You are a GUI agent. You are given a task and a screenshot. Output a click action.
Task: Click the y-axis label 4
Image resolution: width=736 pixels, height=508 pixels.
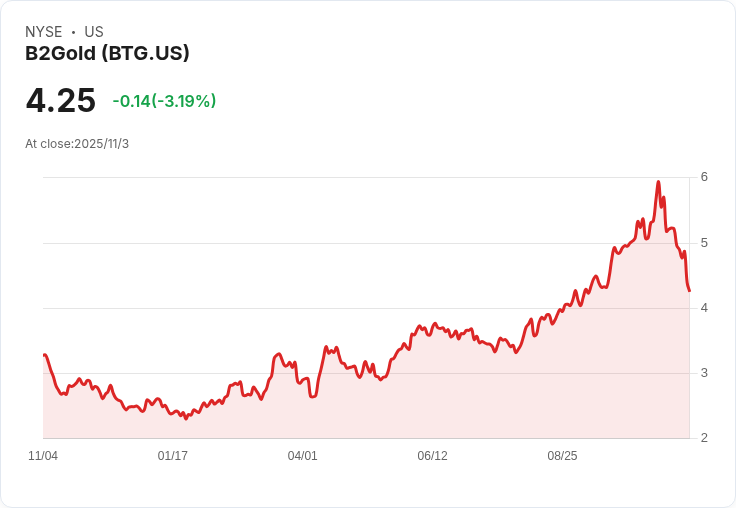pyautogui.click(x=704, y=308)
